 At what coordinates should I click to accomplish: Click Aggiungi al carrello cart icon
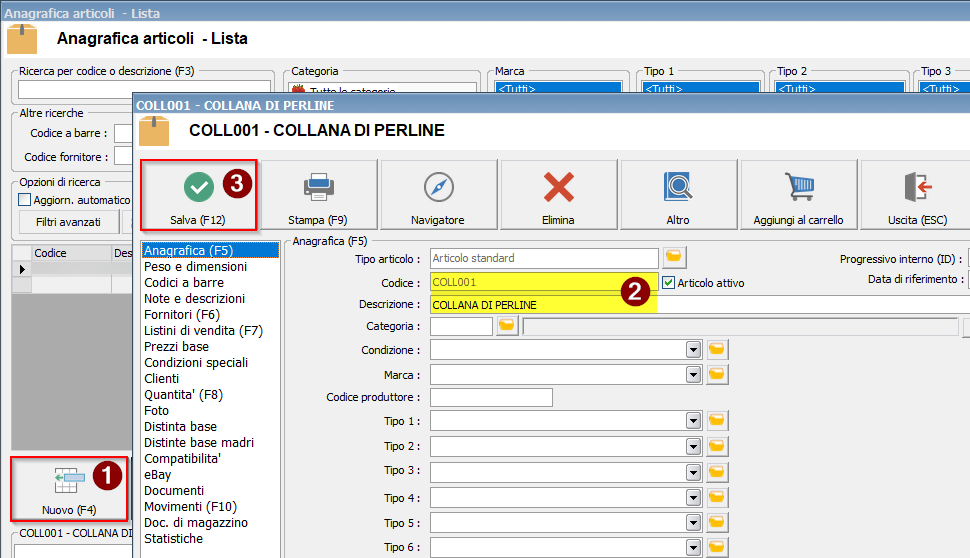[x=798, y=196]
